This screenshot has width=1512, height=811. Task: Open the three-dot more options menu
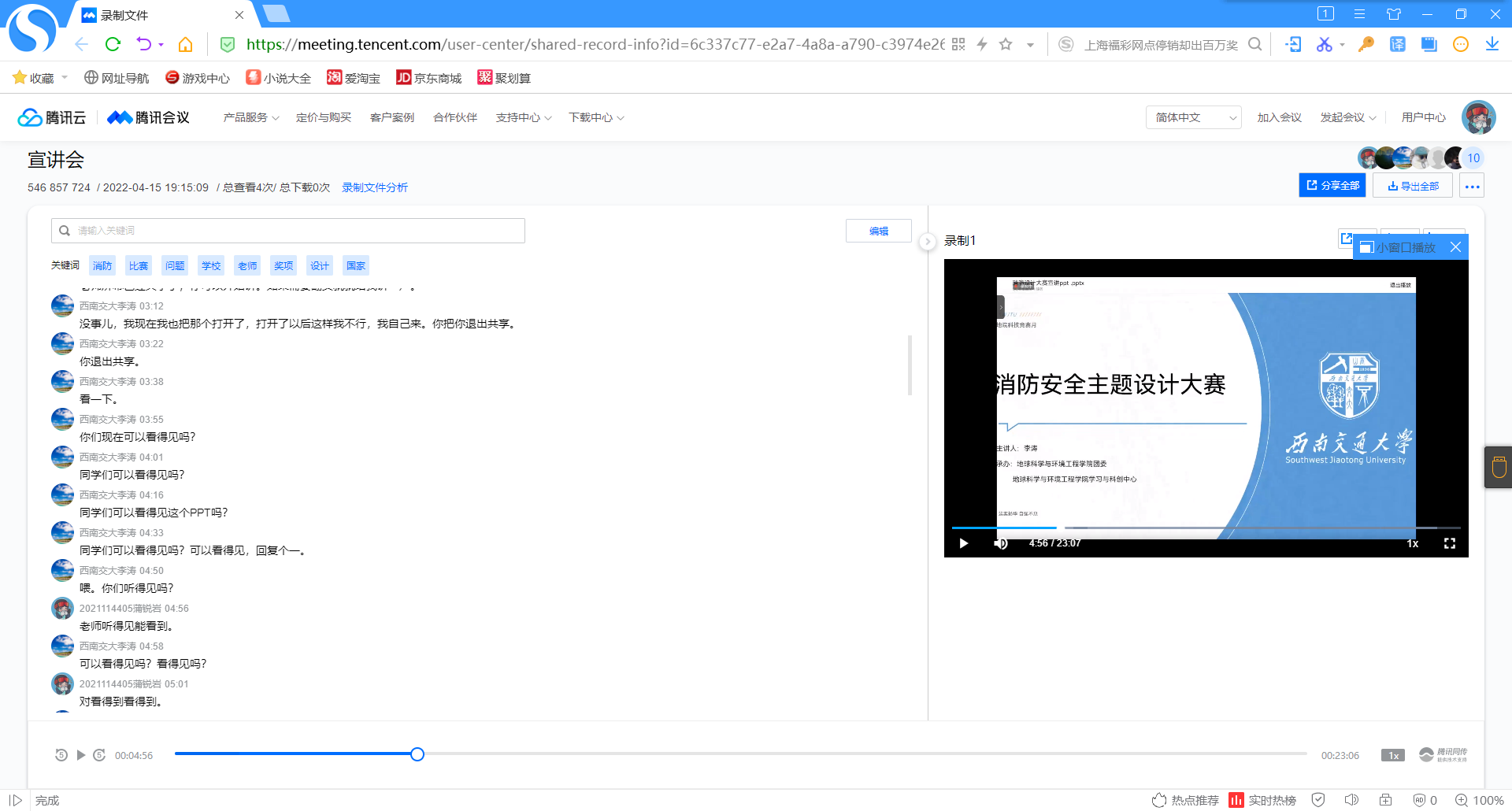pos(1472,187)
